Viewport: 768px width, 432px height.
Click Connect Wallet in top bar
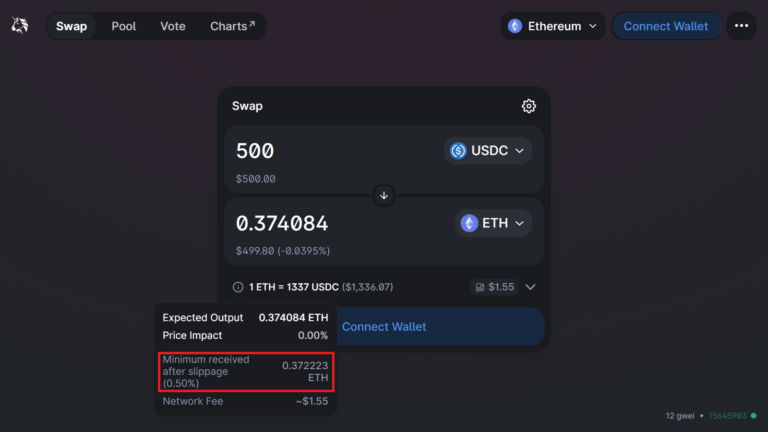click(666, 26)
